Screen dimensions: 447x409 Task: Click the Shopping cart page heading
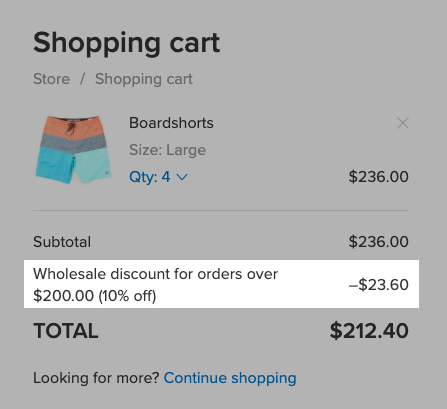point(127,44)
